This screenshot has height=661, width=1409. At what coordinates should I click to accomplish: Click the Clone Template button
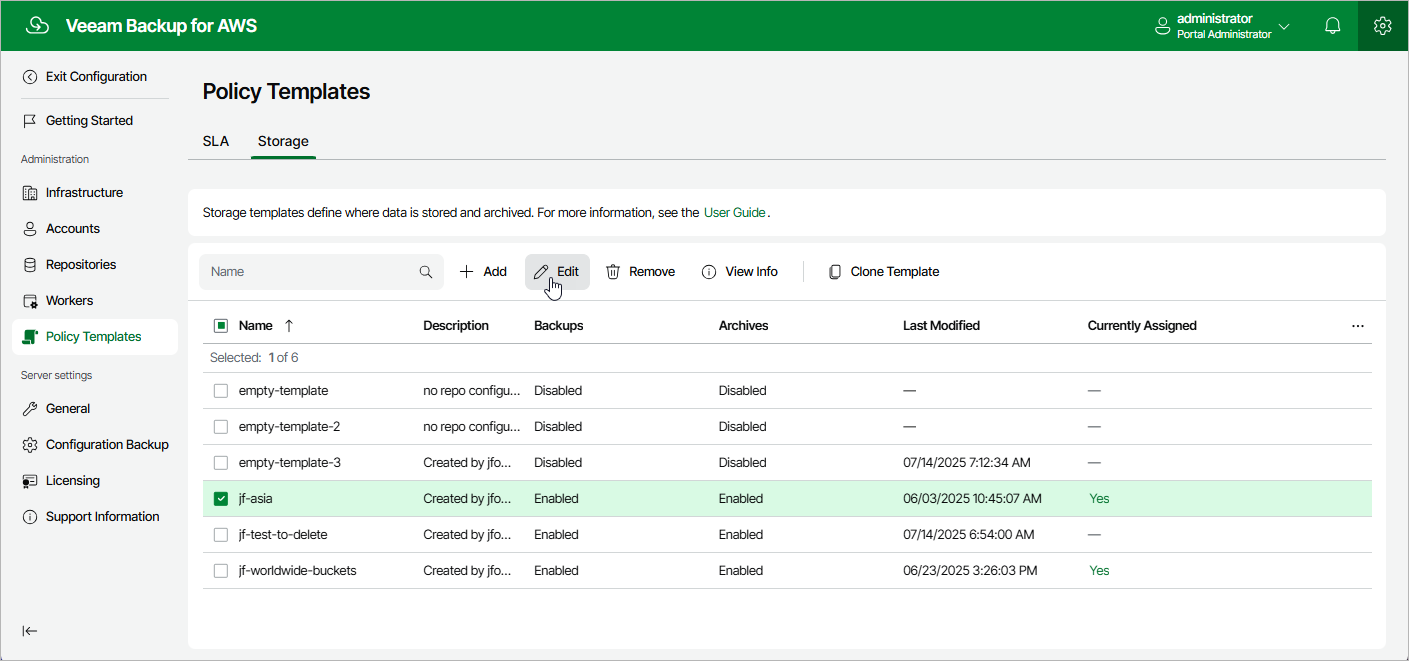883,271
